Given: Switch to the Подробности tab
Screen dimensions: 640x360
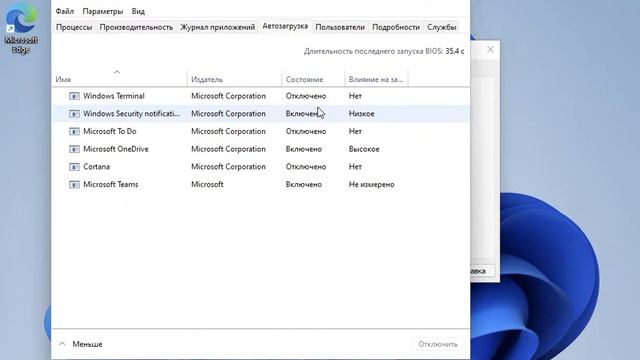Looking at the screenshot, I should pyautogui.click(x=396, y=27).
